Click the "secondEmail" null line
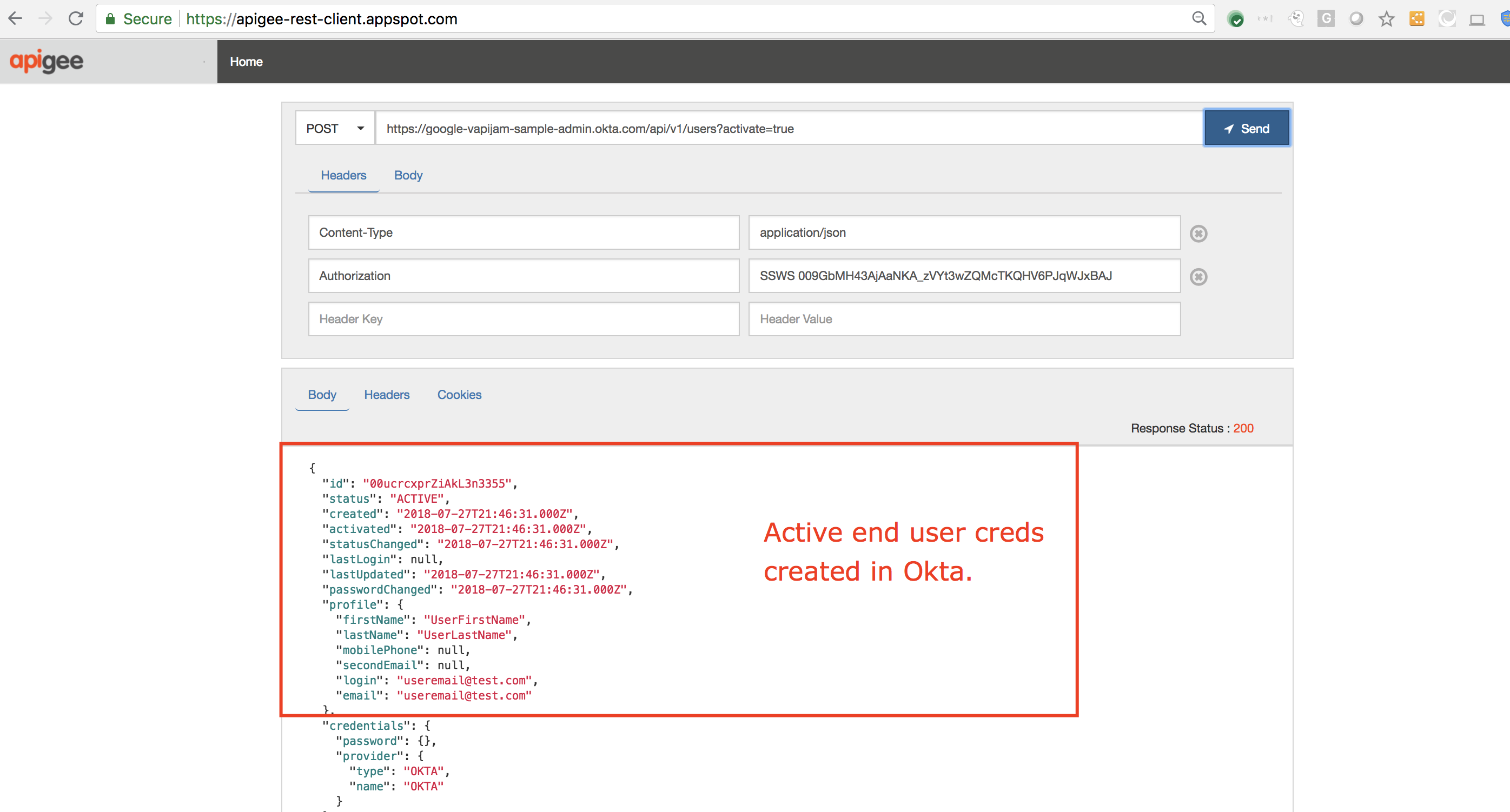 [403, 665]
